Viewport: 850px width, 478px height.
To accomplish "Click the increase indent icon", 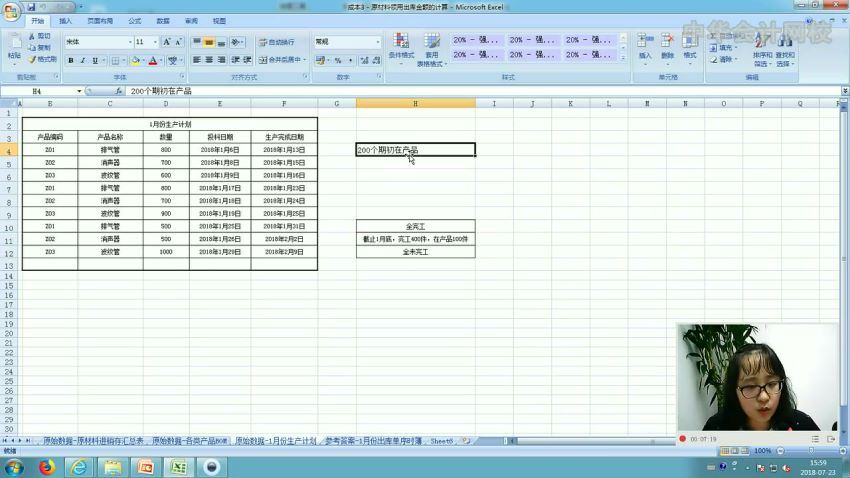I will click(247, 60).
